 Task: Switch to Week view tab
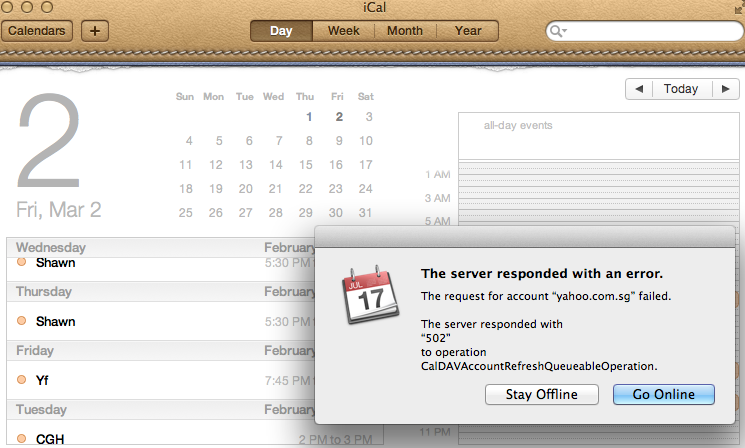point(344,31)
